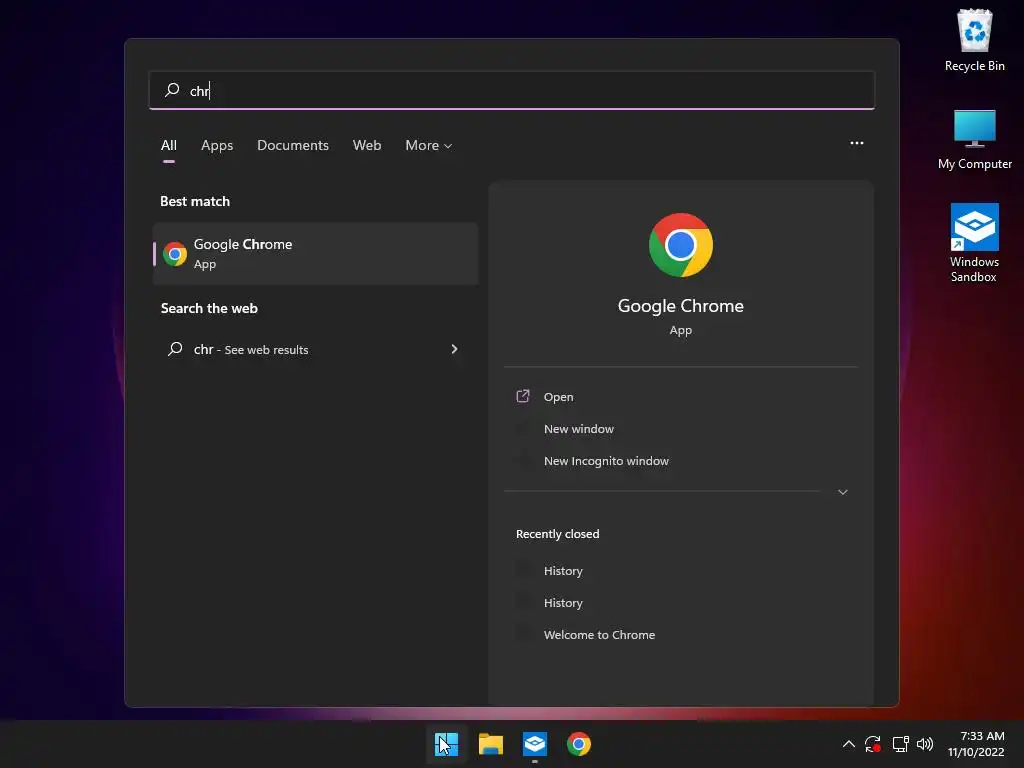
Task: Click the Best match heading
Action: (195, 201)
